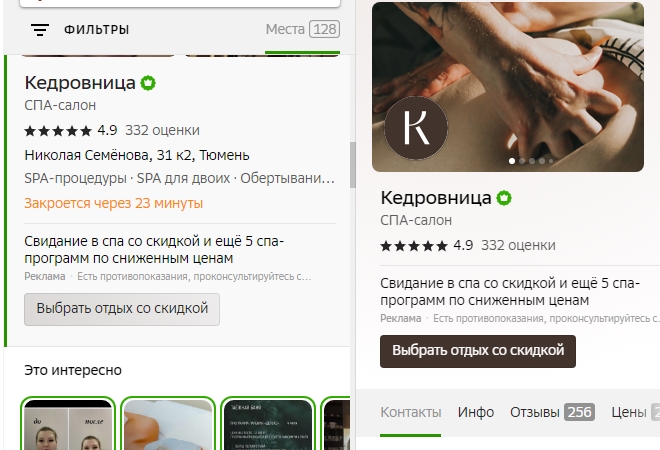Open the Контакты tab
Viewport: 660px width, 450px height.
(x=410, y=412)
